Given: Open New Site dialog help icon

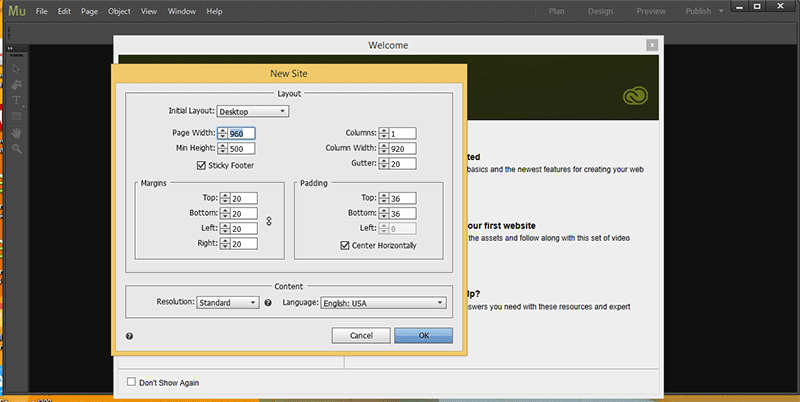Looking at the screenshot, I should point(130,336).
